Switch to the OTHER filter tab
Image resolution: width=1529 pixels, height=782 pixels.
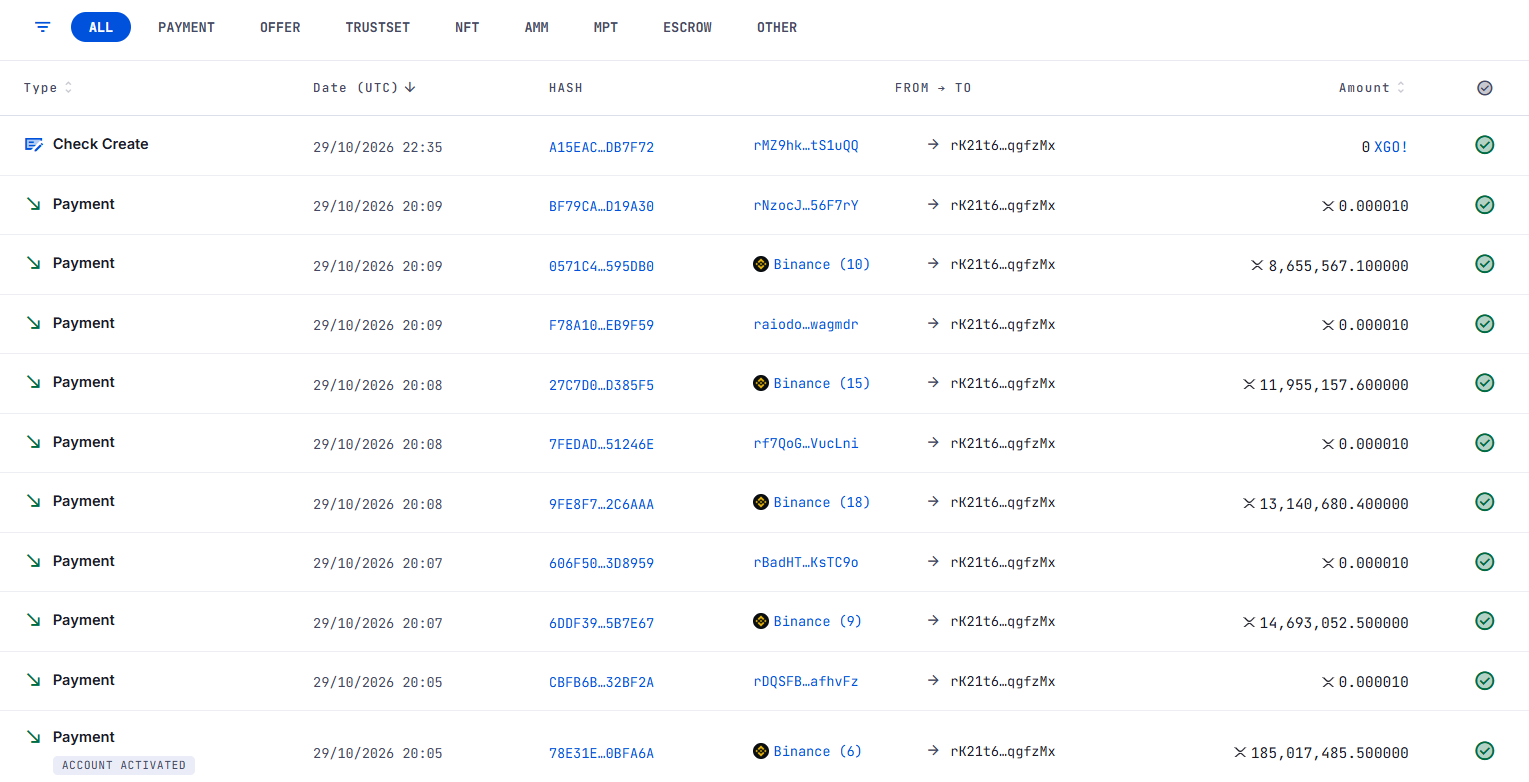pos(777,27)
